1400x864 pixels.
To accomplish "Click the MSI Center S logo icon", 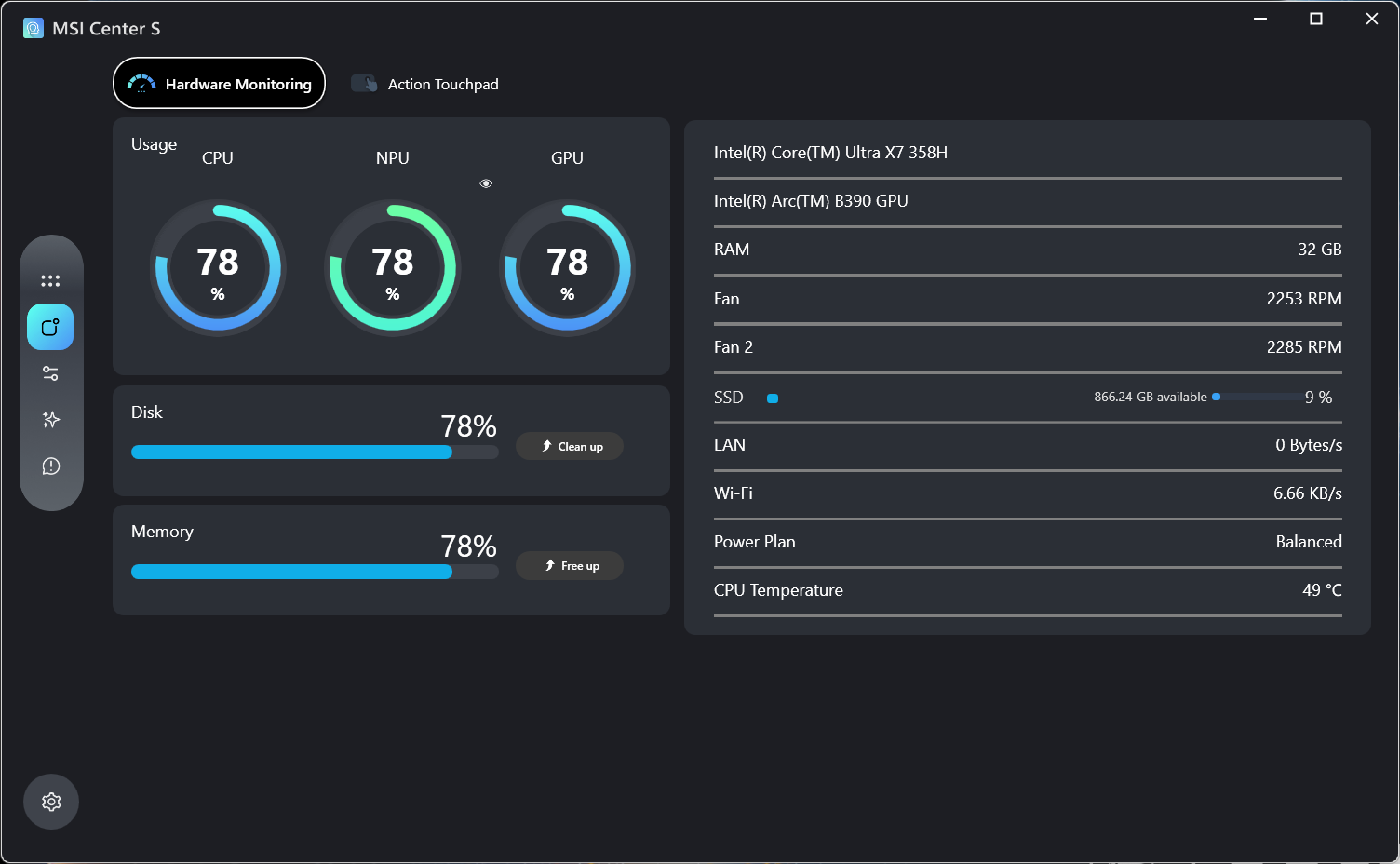I will click(34, 28).
